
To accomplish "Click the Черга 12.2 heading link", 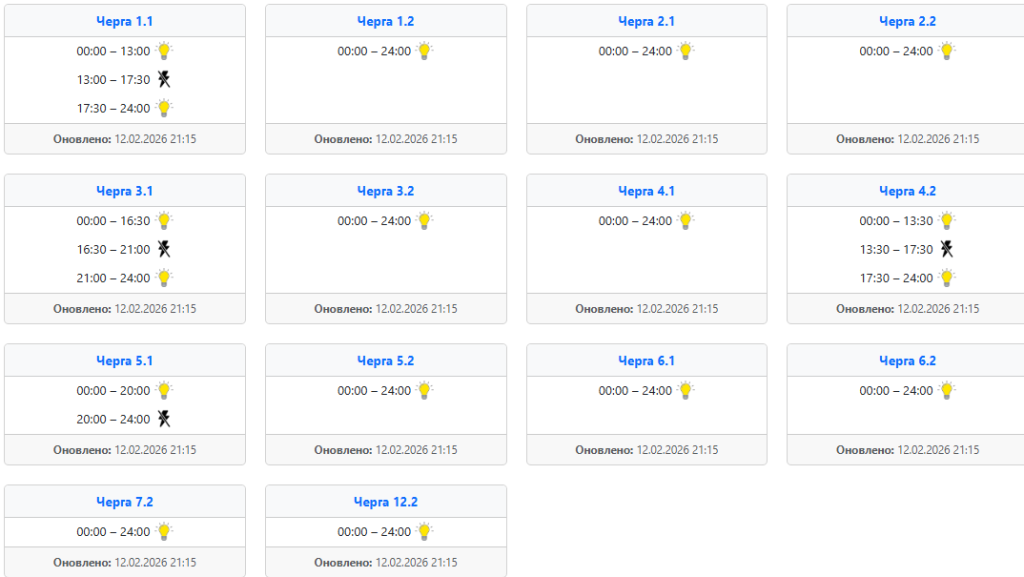I will (x=386, y=502).
